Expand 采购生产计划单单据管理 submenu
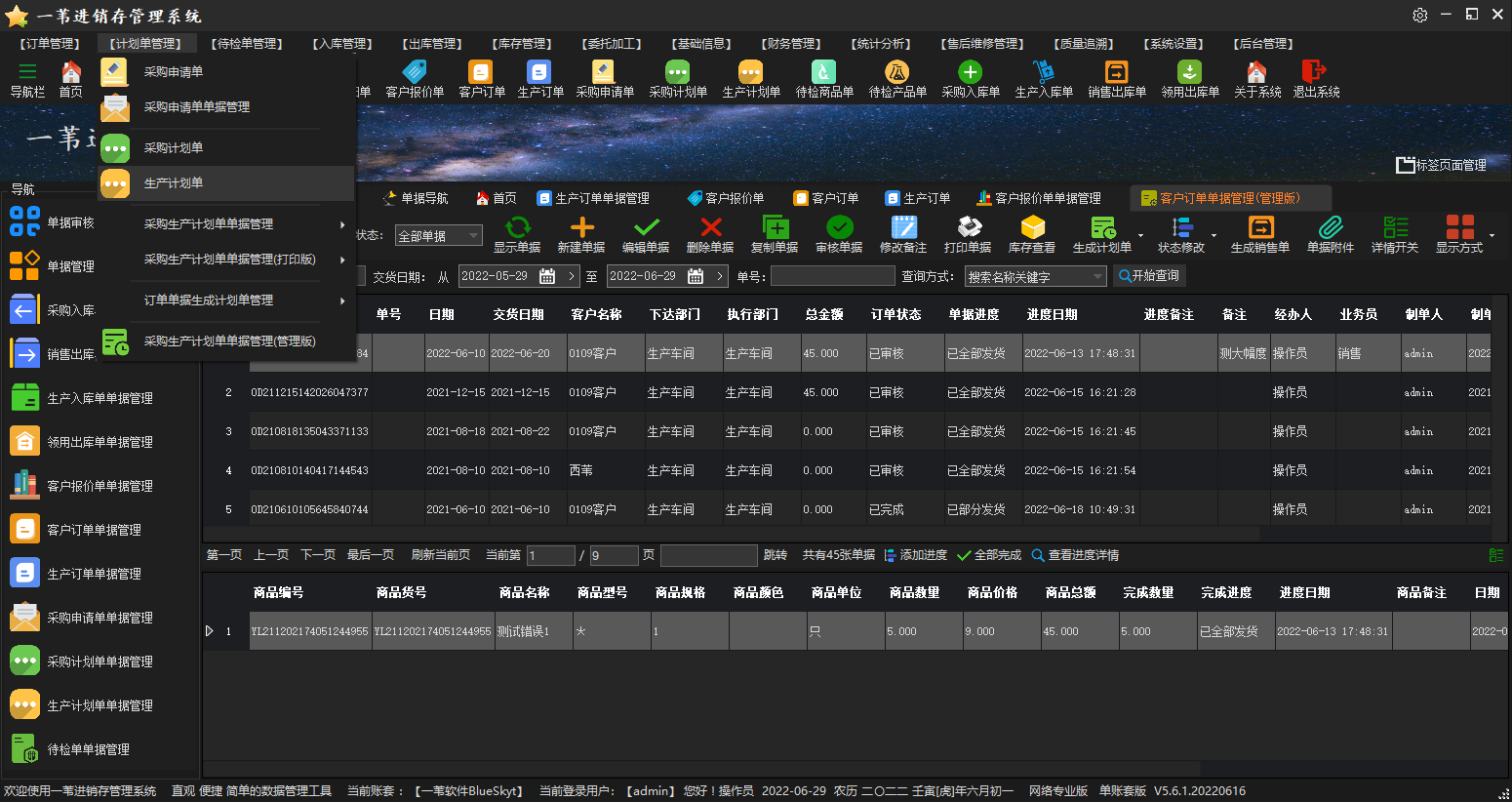 click(x=225, y=224)
